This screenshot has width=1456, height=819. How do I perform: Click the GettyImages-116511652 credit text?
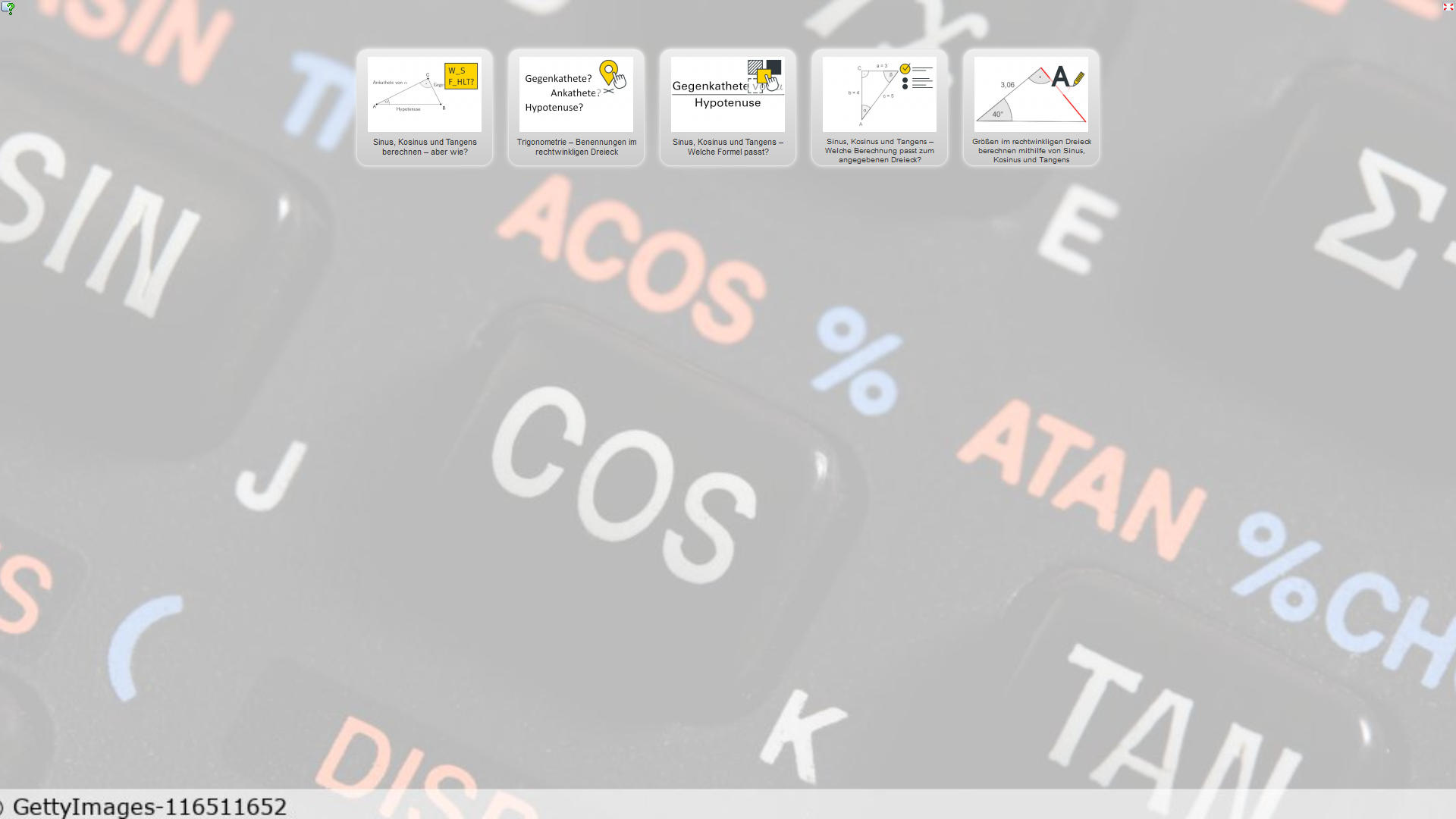click(149, 806)
